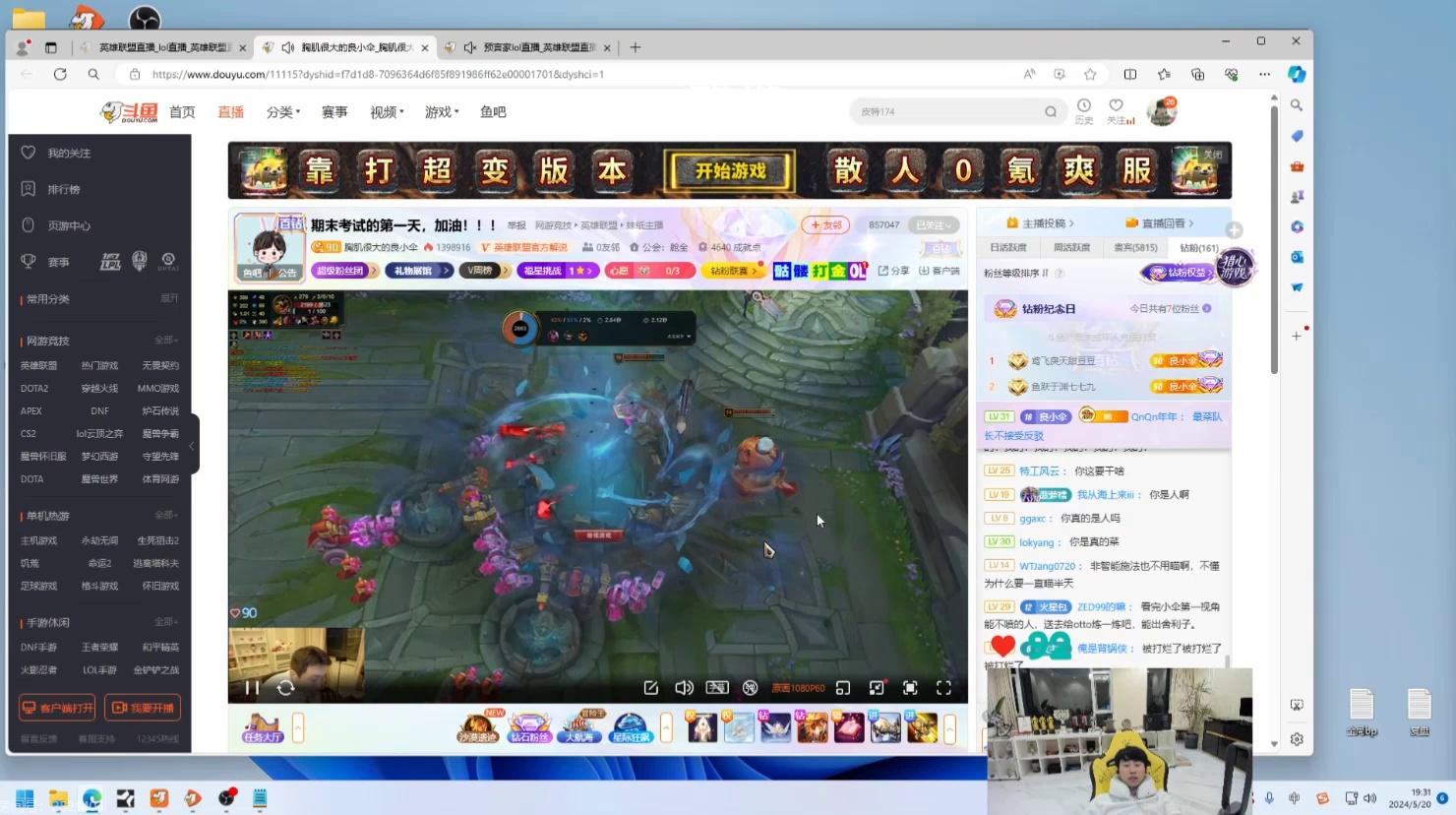The image size is (1456, 815).
Task: Open the 赛事 navigation menu item
Action: [x=334, y=112]
